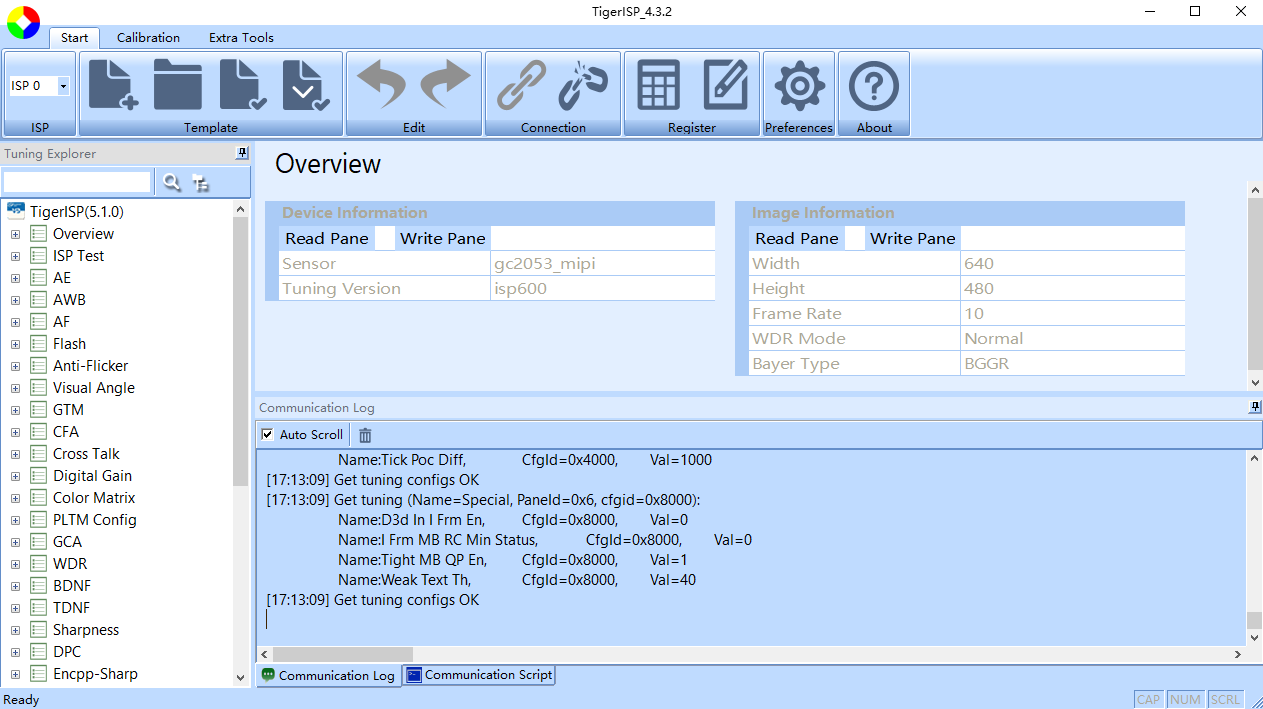Open template folder icon

tap(177, 85)
